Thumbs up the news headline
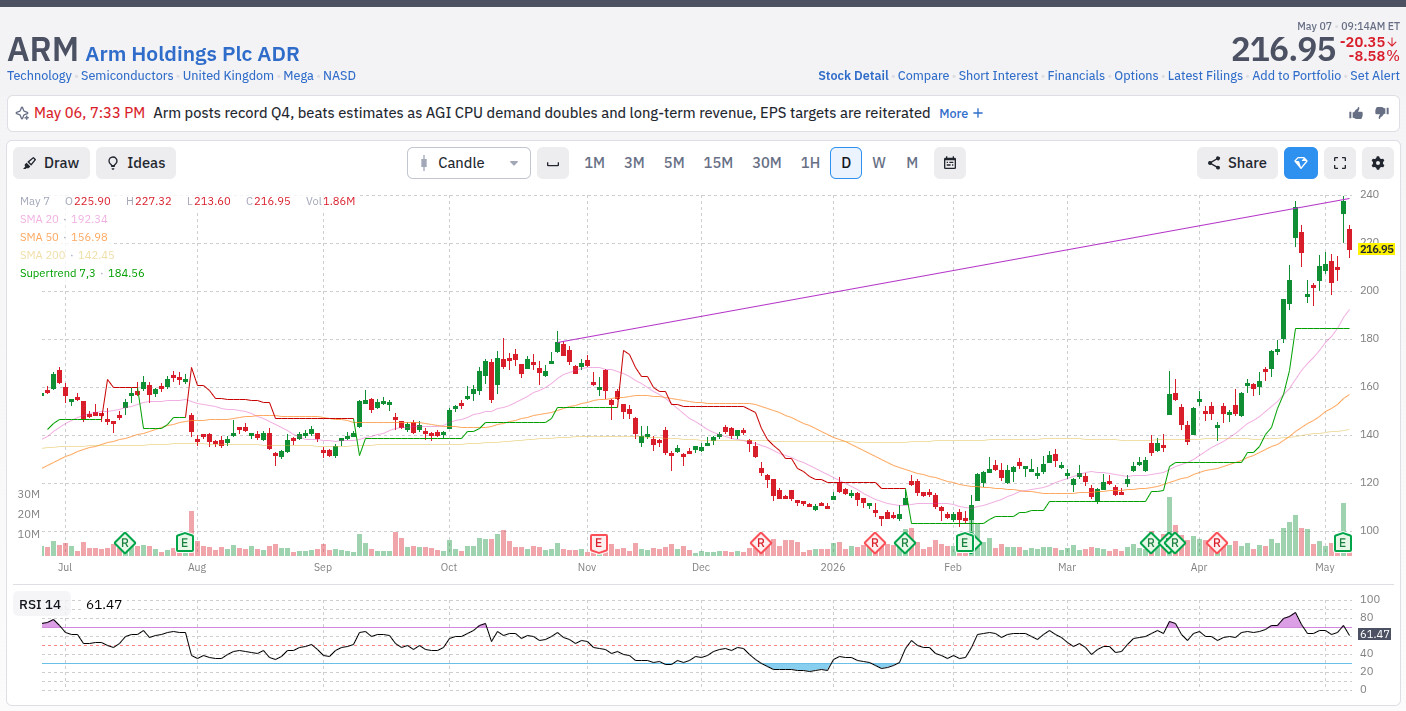The width and height of the screenshot is (1406, 711). pyautogui.click(x=1356, y=113)
